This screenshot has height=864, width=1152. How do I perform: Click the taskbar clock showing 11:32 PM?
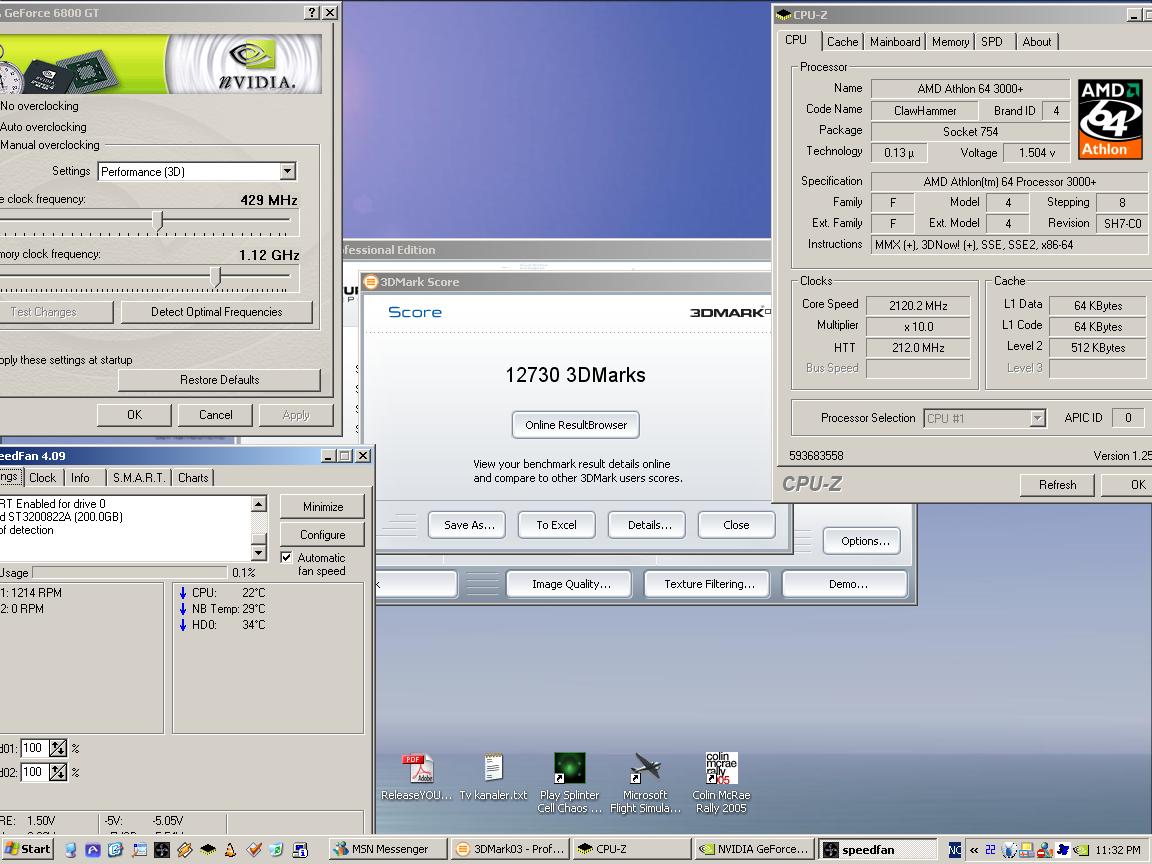coord(1117,850)
